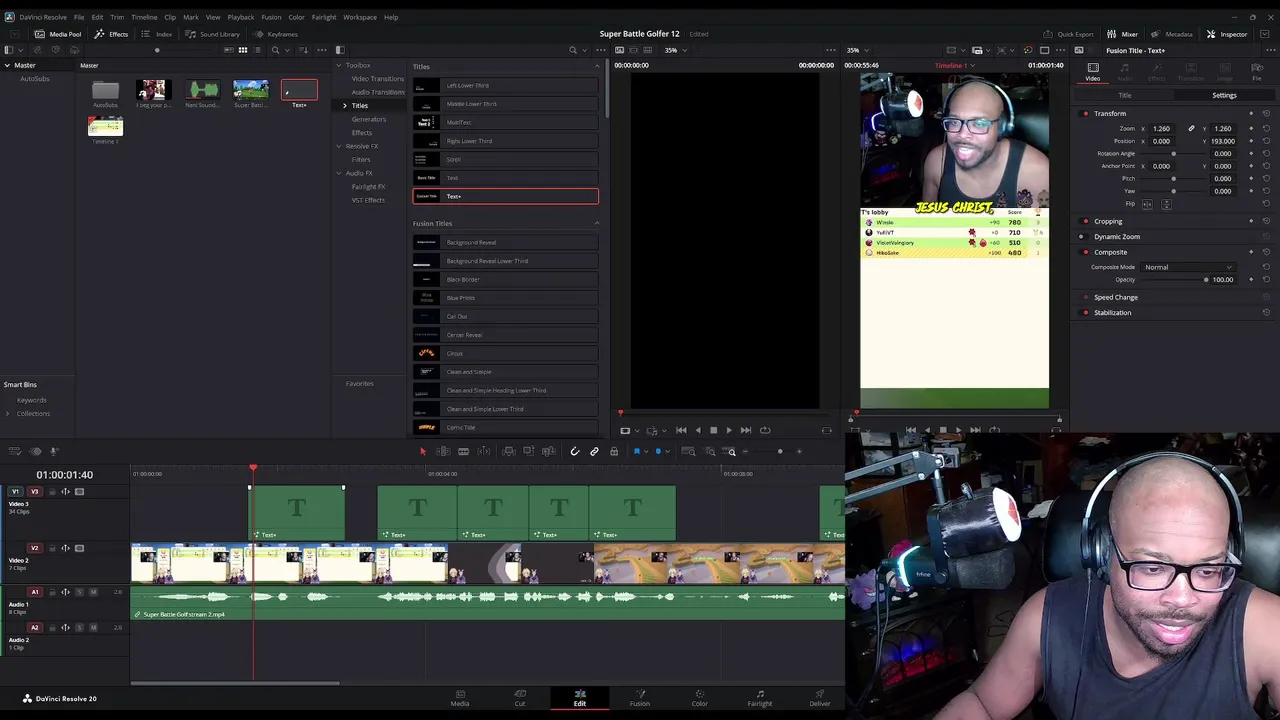
Task: Toggle the Media Pool panel button
Action: [x=58, y=34]
